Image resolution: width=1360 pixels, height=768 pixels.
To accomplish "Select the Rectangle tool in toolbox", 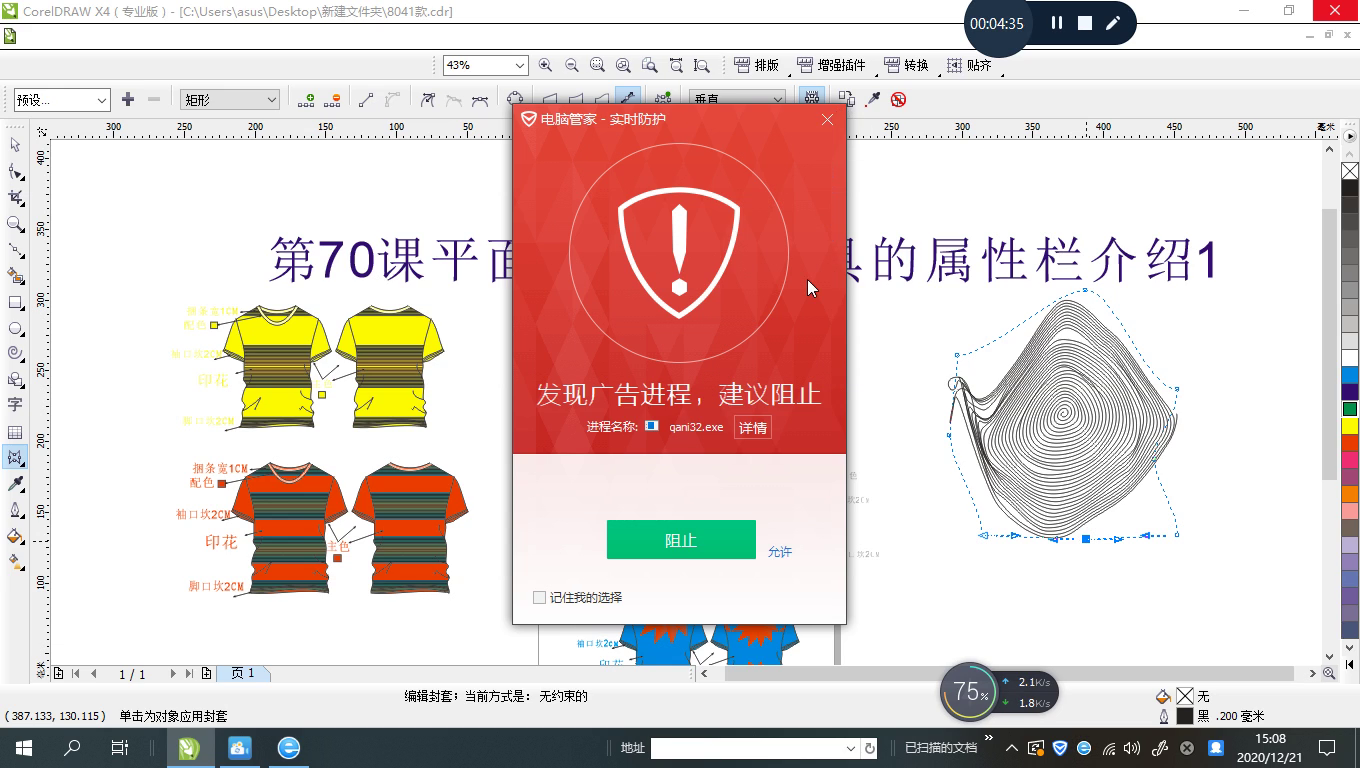I will (x=15, y=302).
